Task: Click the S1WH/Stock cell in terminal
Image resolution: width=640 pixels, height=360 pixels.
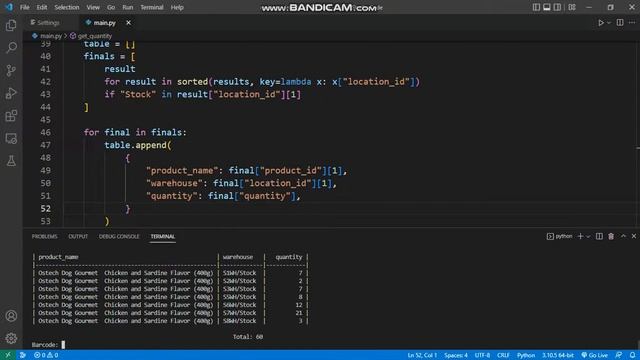Action: tap(240, 273)
